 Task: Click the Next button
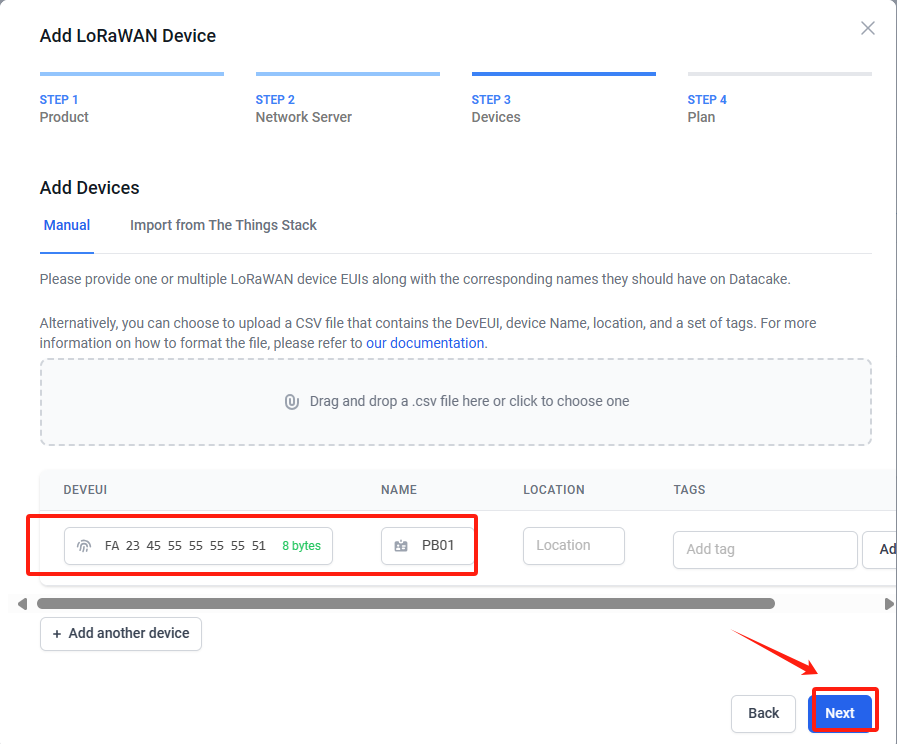pos(840,713)
